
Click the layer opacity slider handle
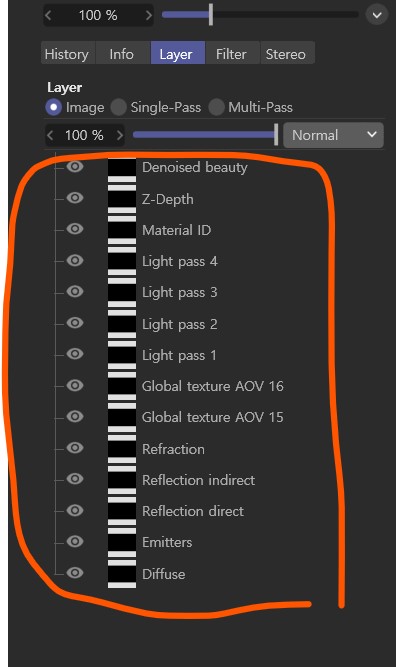pos(276,134)
